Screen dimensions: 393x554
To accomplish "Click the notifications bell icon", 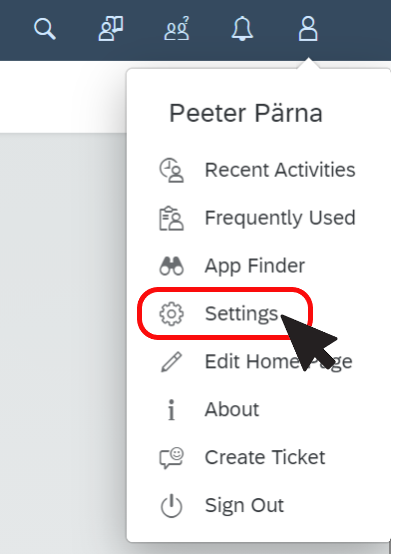I will click(x=242, y=29).
